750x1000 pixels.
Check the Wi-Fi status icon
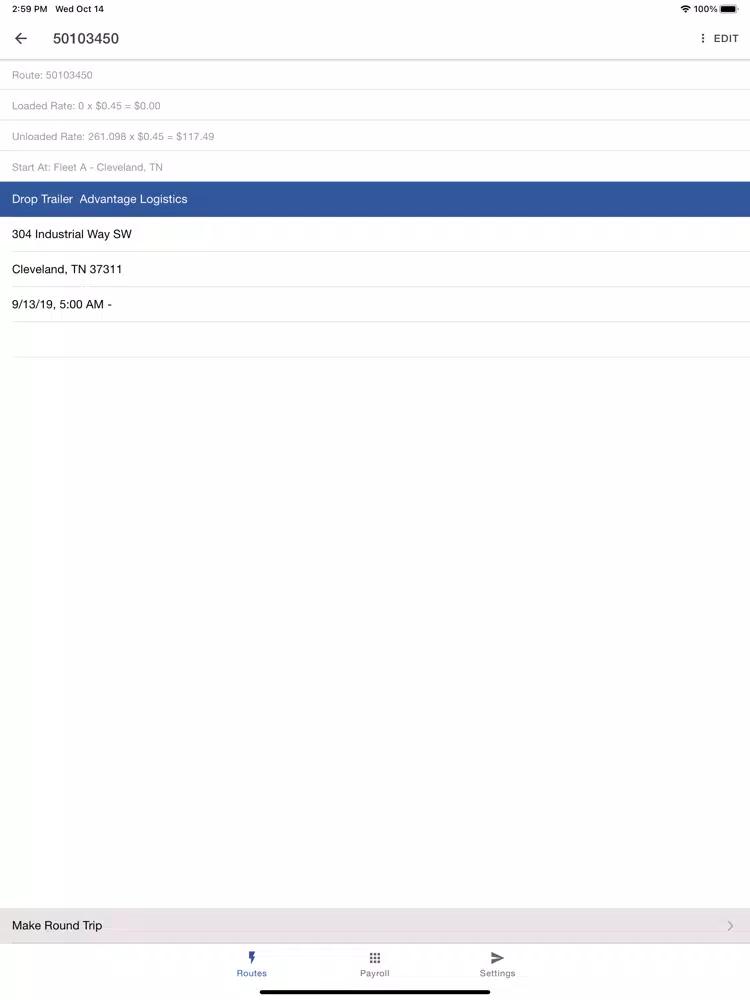click(x=685, y=9)
